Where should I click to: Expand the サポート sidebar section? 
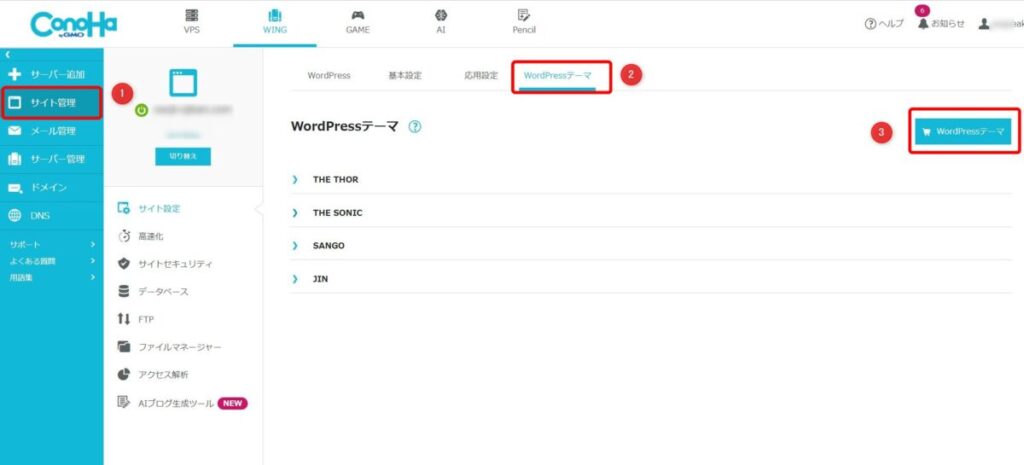[x=50, y=244]
